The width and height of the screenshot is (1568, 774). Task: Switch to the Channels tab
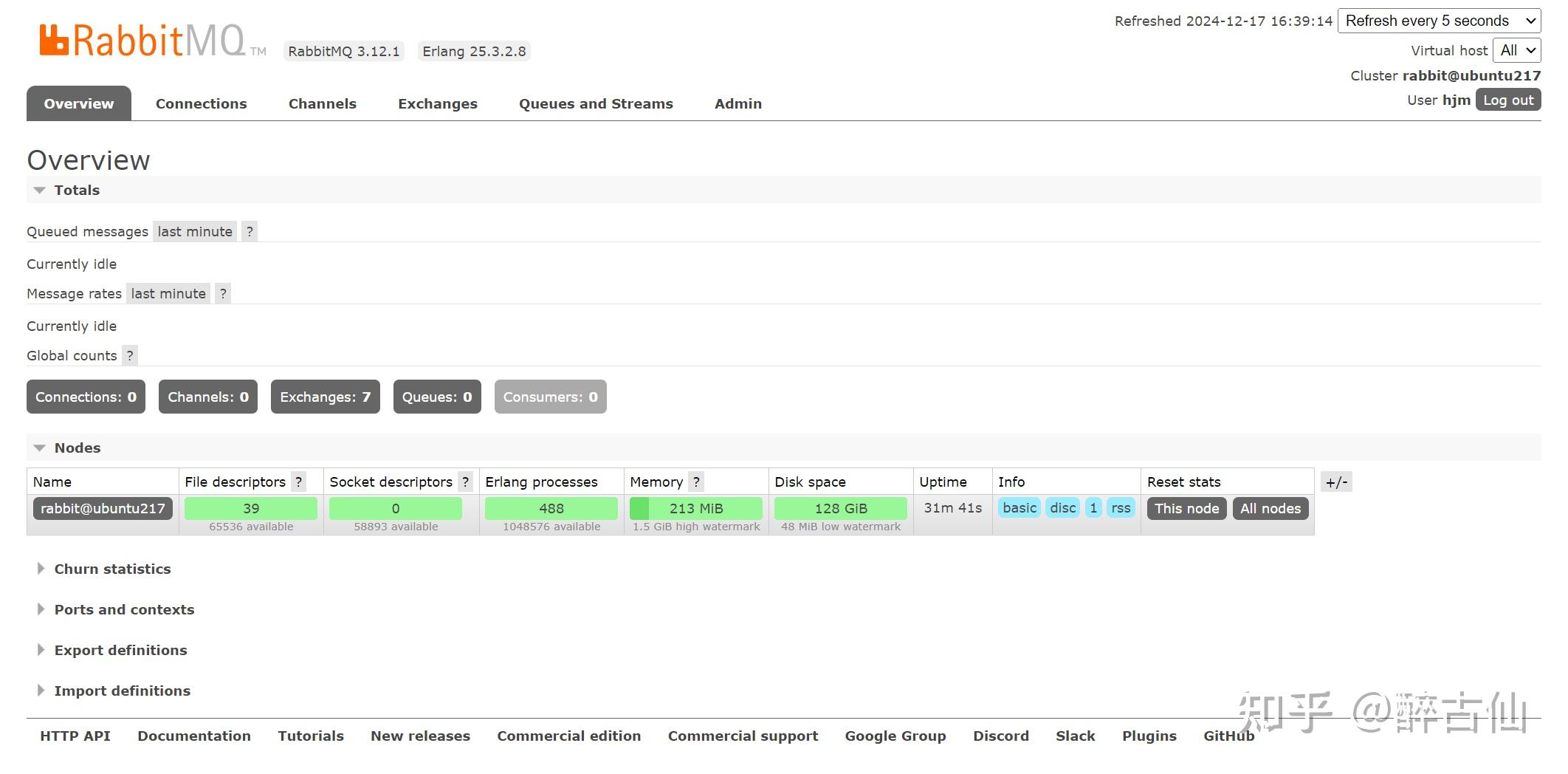pyautogui.click(x=323, y=103)
